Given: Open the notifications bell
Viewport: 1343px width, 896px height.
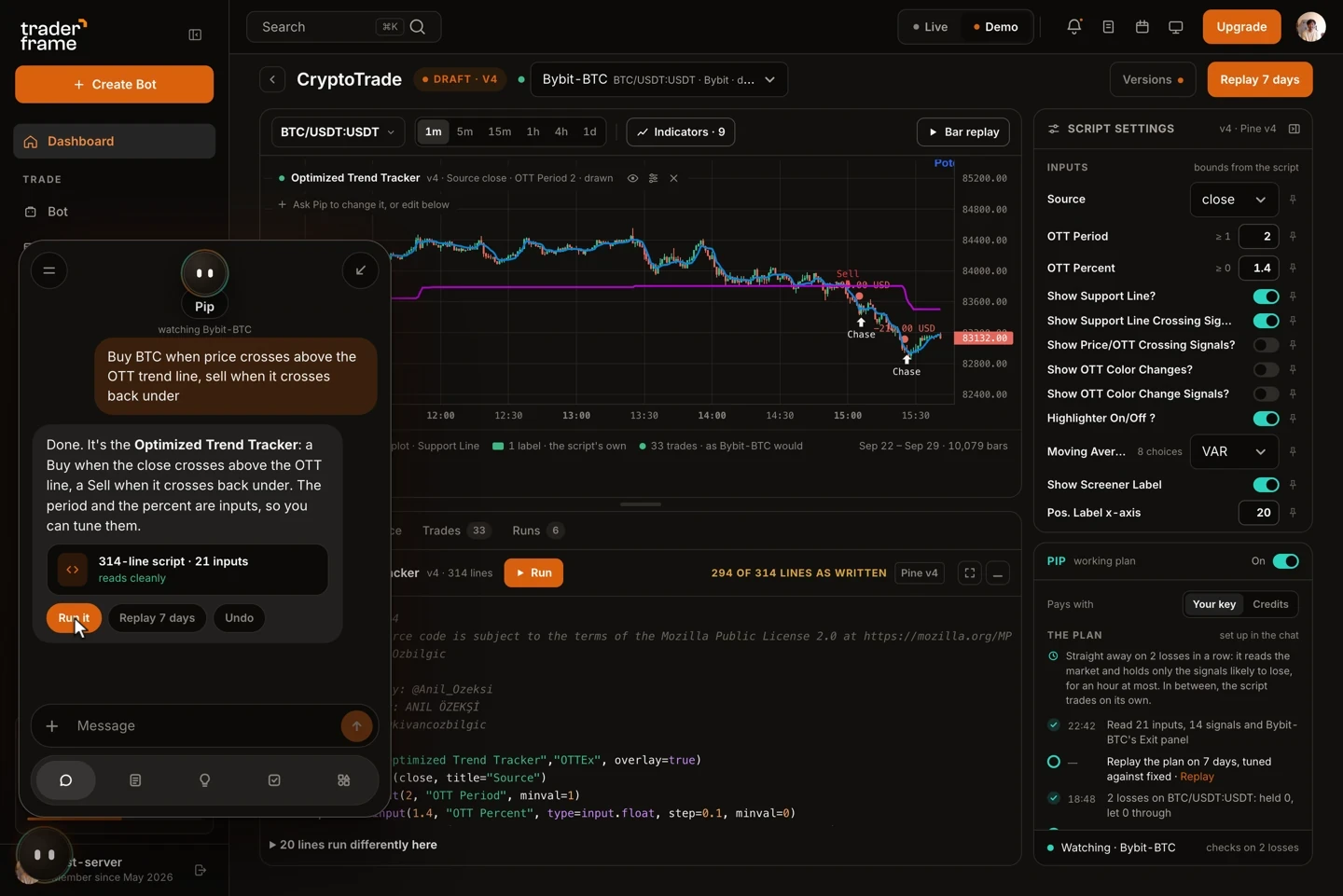Looking at the screenshot, I should pos(1073,27).
